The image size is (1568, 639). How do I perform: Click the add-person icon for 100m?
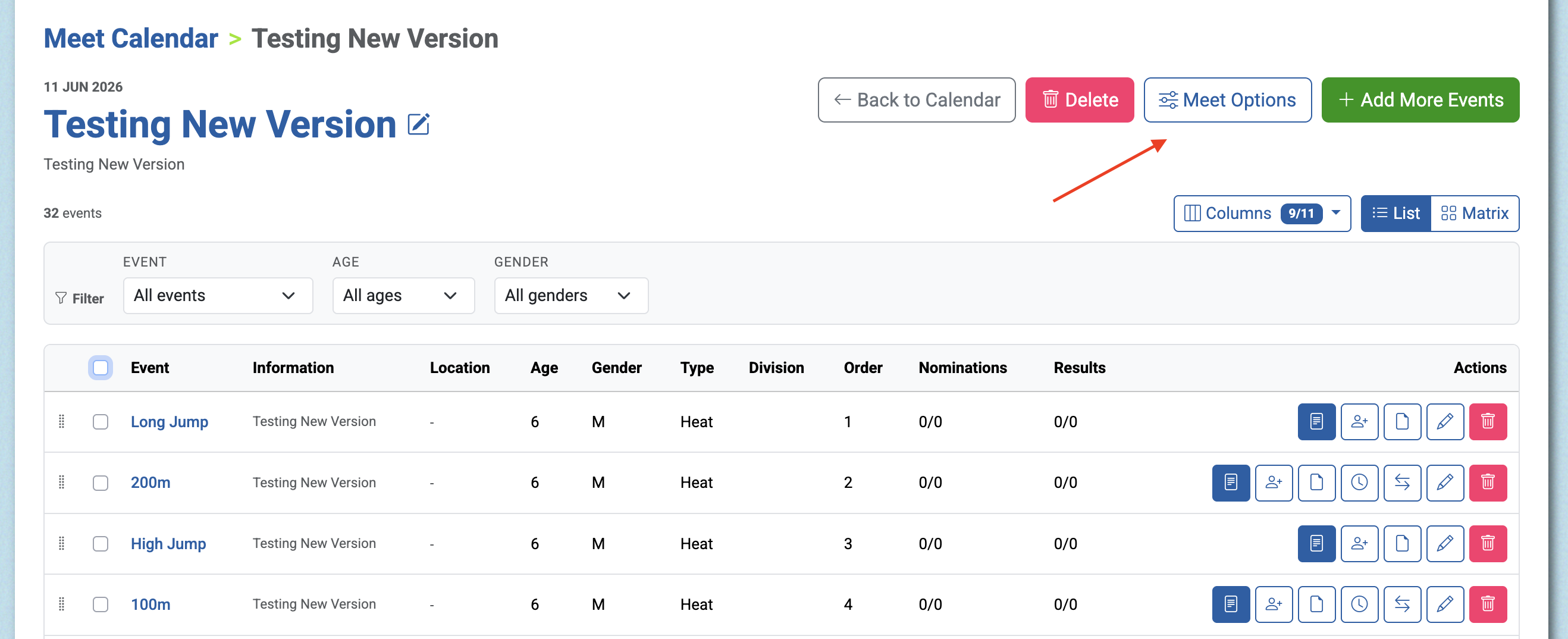(1274, 604)
